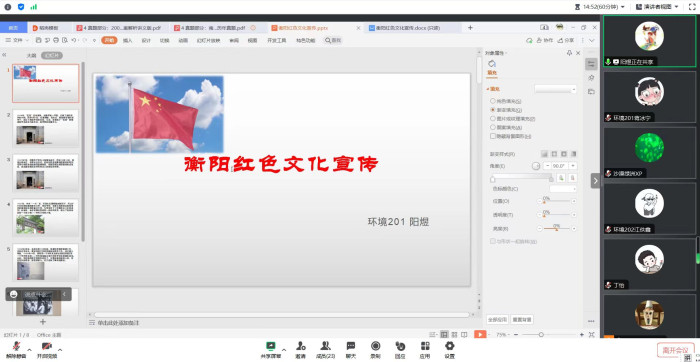Click the pin icon of the properties pane
This screenshot has width=700, height=362.
coord(569,53)
